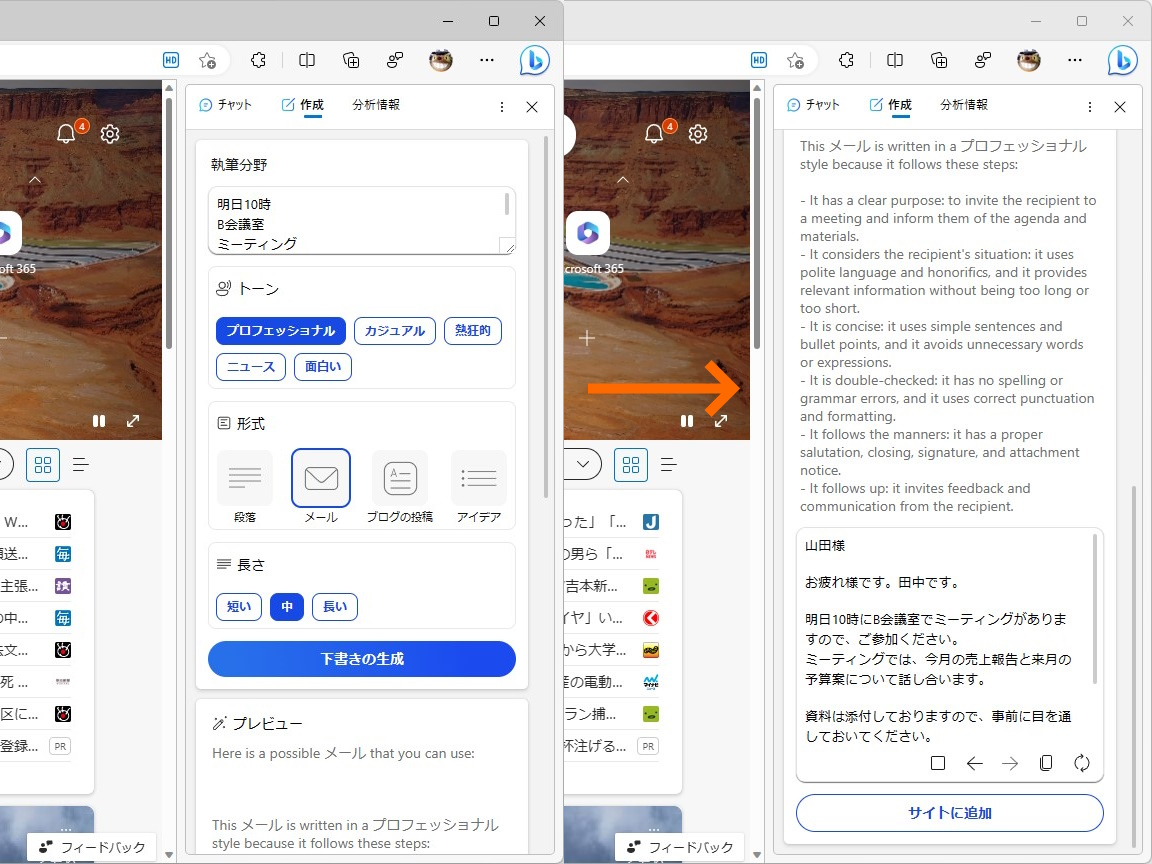The image size is (1152, 864).
Task: Open Edge browser extensions puzzle icon
Action: point(258,60)
